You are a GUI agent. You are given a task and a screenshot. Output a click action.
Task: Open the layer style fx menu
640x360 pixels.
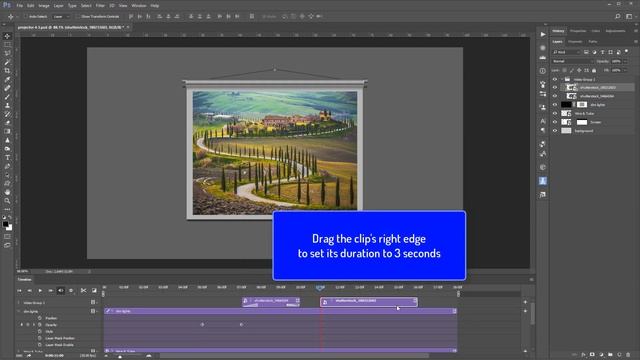(x=583, y=355)
